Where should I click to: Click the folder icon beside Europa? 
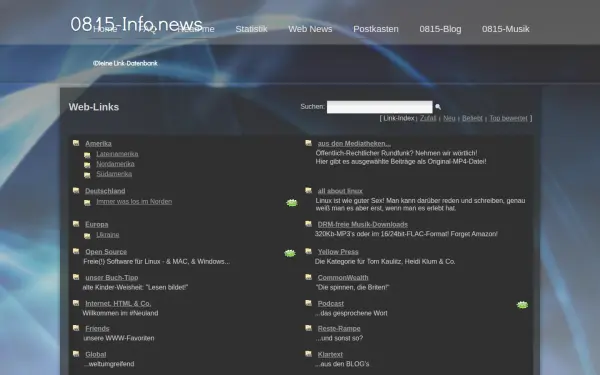[76, 224]
